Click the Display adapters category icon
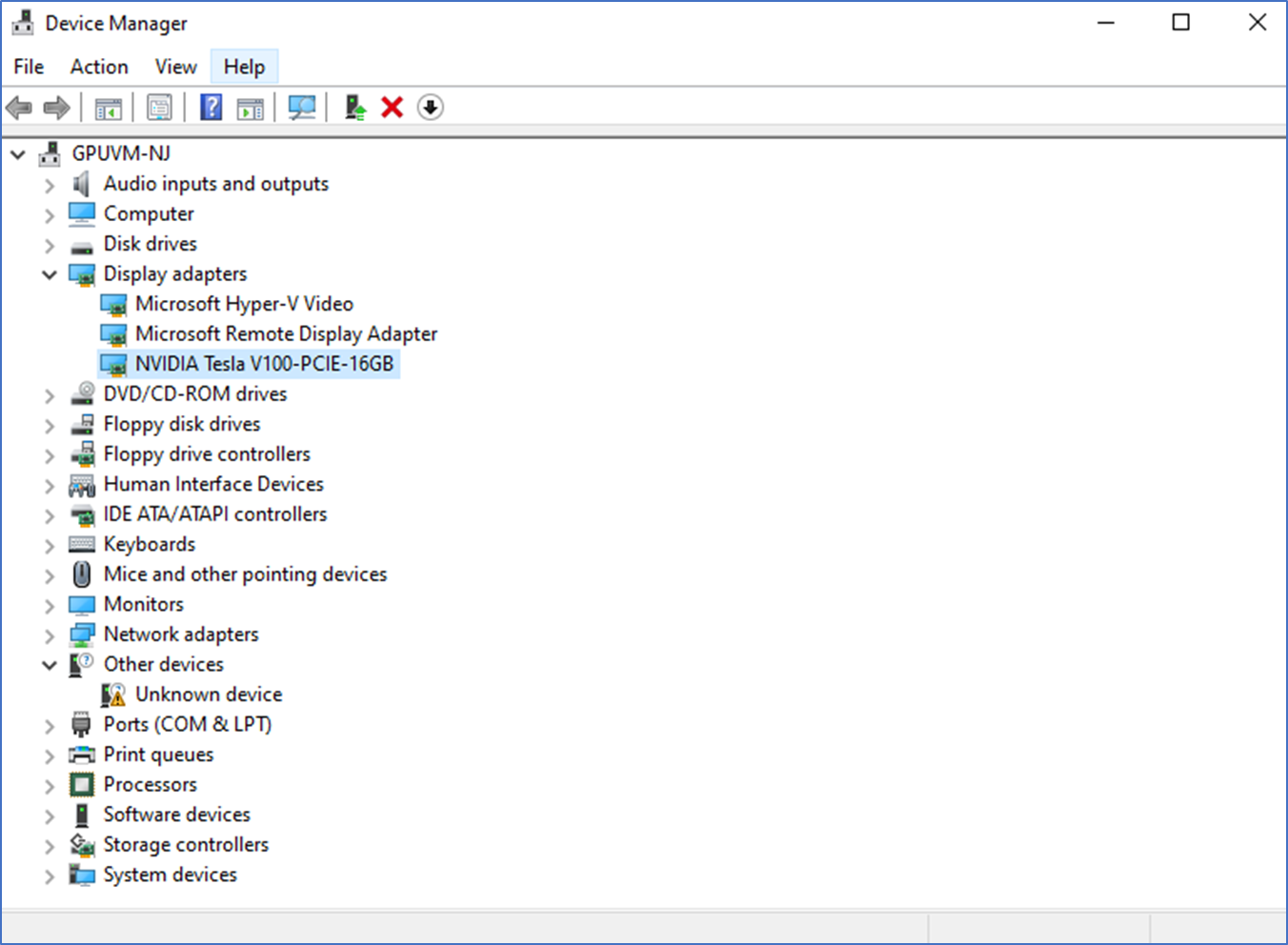This screenshot has width=1288, height=945. (83, 274)
